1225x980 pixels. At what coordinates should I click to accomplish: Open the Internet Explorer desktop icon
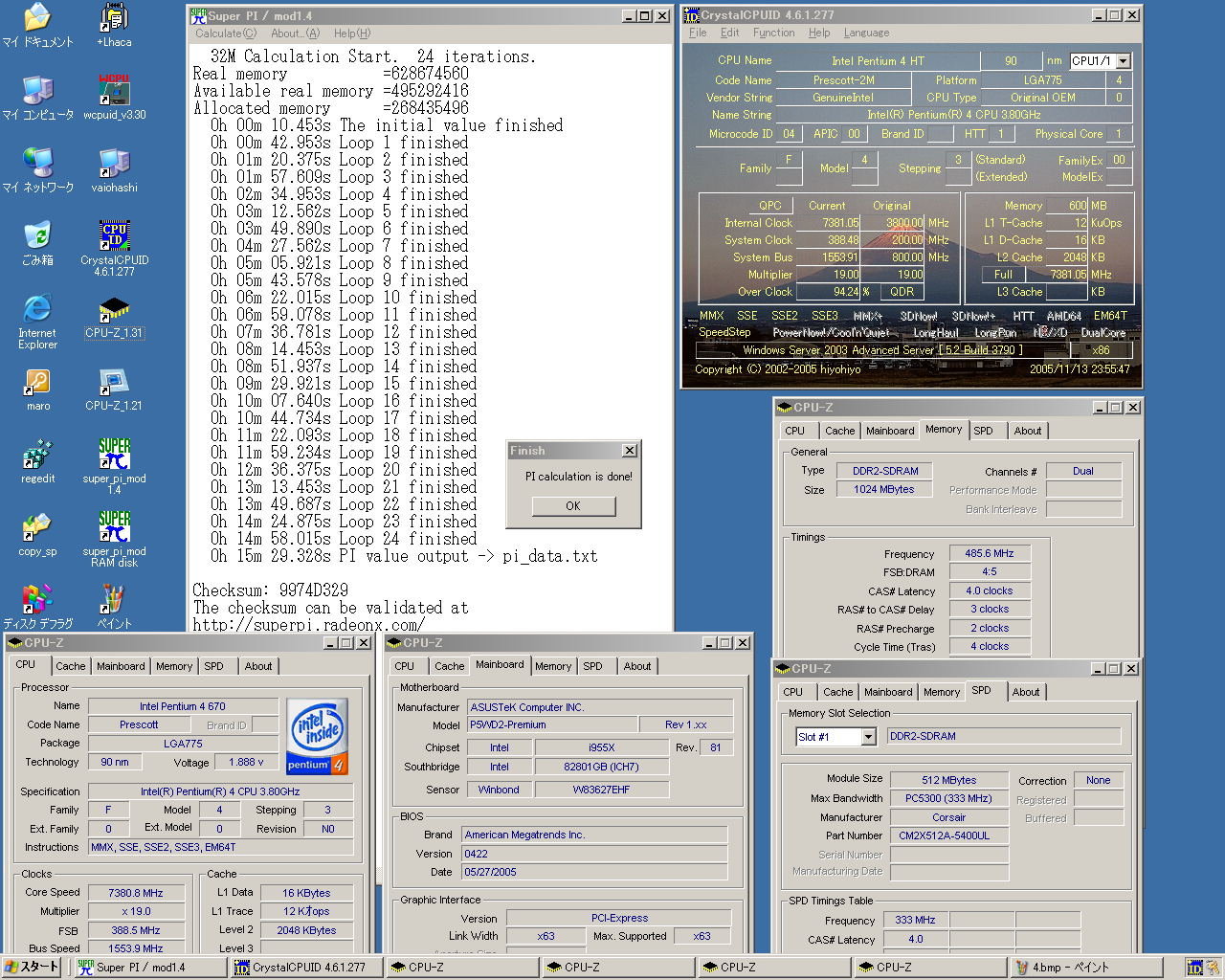point(37,323)
